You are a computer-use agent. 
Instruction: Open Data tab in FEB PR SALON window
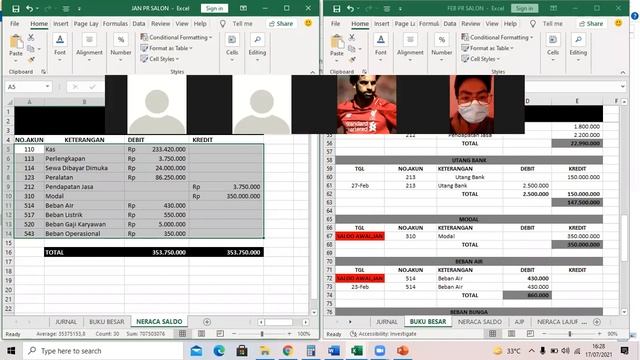click(450, 24)
